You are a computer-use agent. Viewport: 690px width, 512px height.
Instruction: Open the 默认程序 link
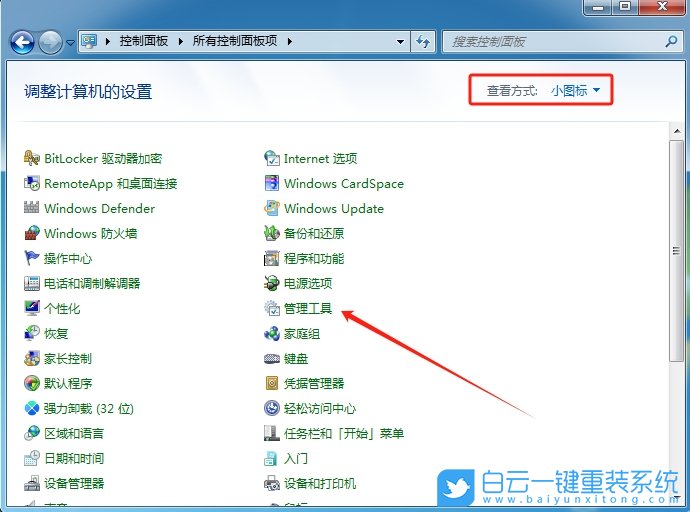pyautogui.click(x=68, y=383)
